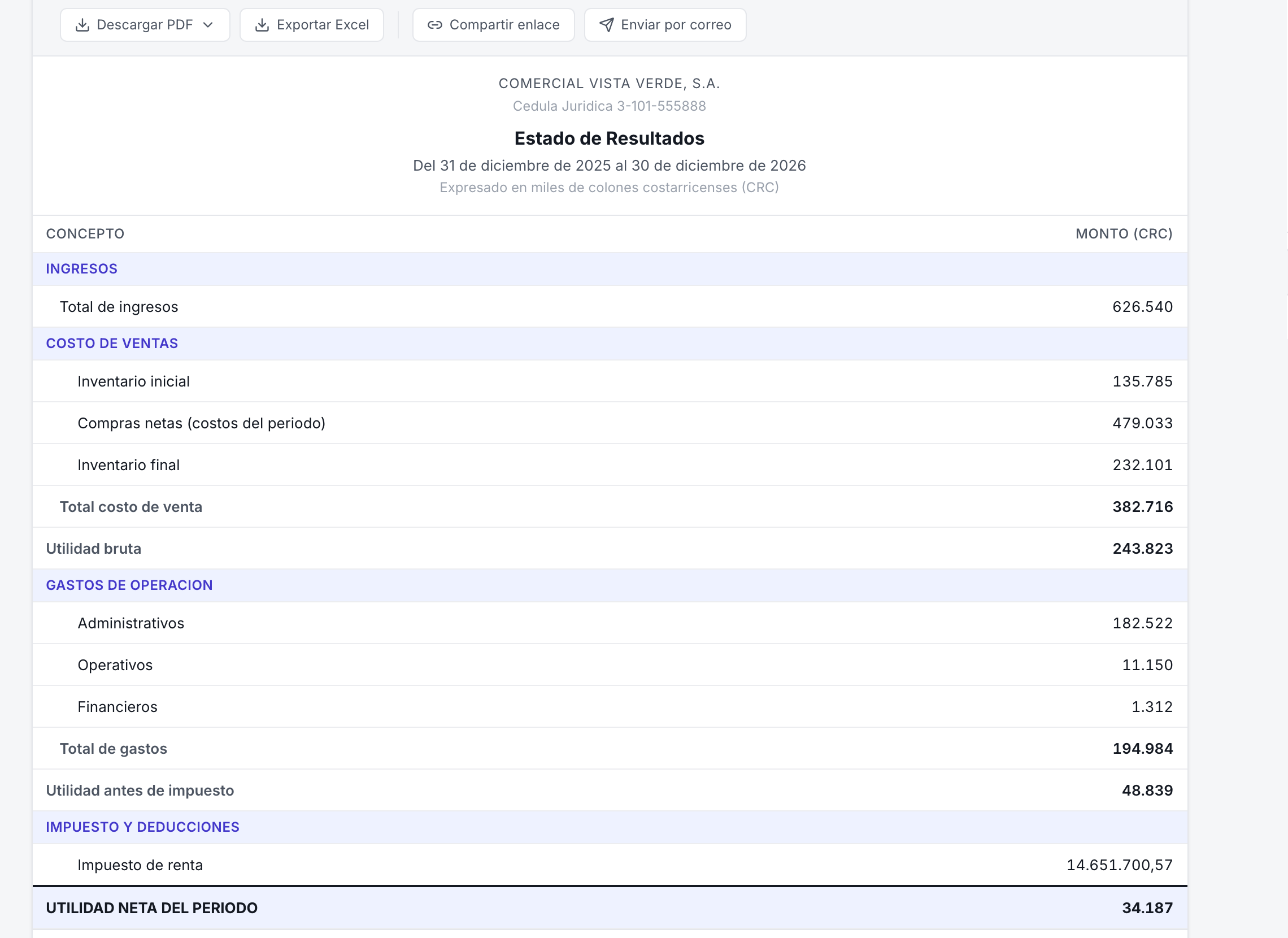Click the Inventario final row label
The width and height of the screenshot is (1288, 938).
point(129,465)
